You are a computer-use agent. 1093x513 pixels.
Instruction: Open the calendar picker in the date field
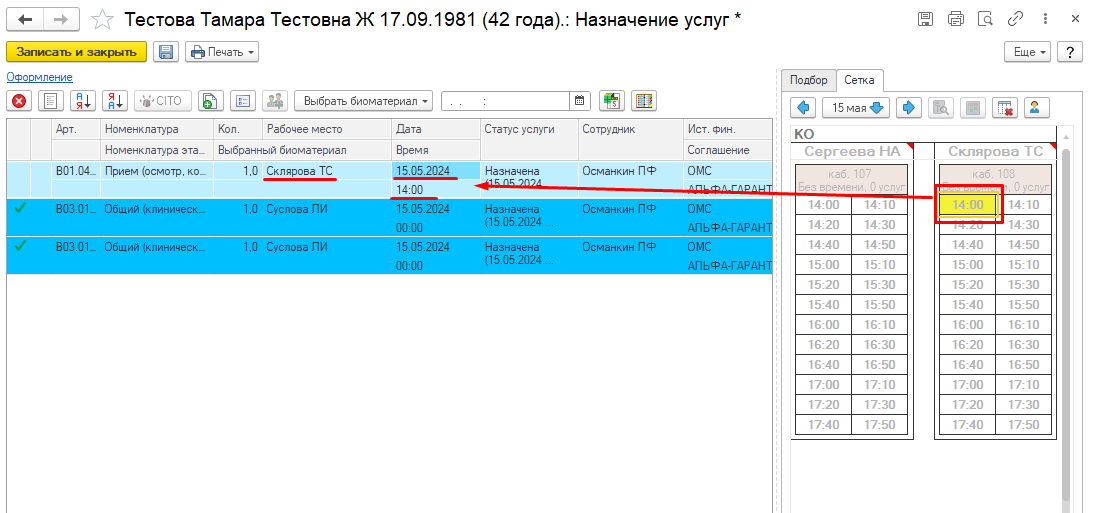[x=579, y=100]
